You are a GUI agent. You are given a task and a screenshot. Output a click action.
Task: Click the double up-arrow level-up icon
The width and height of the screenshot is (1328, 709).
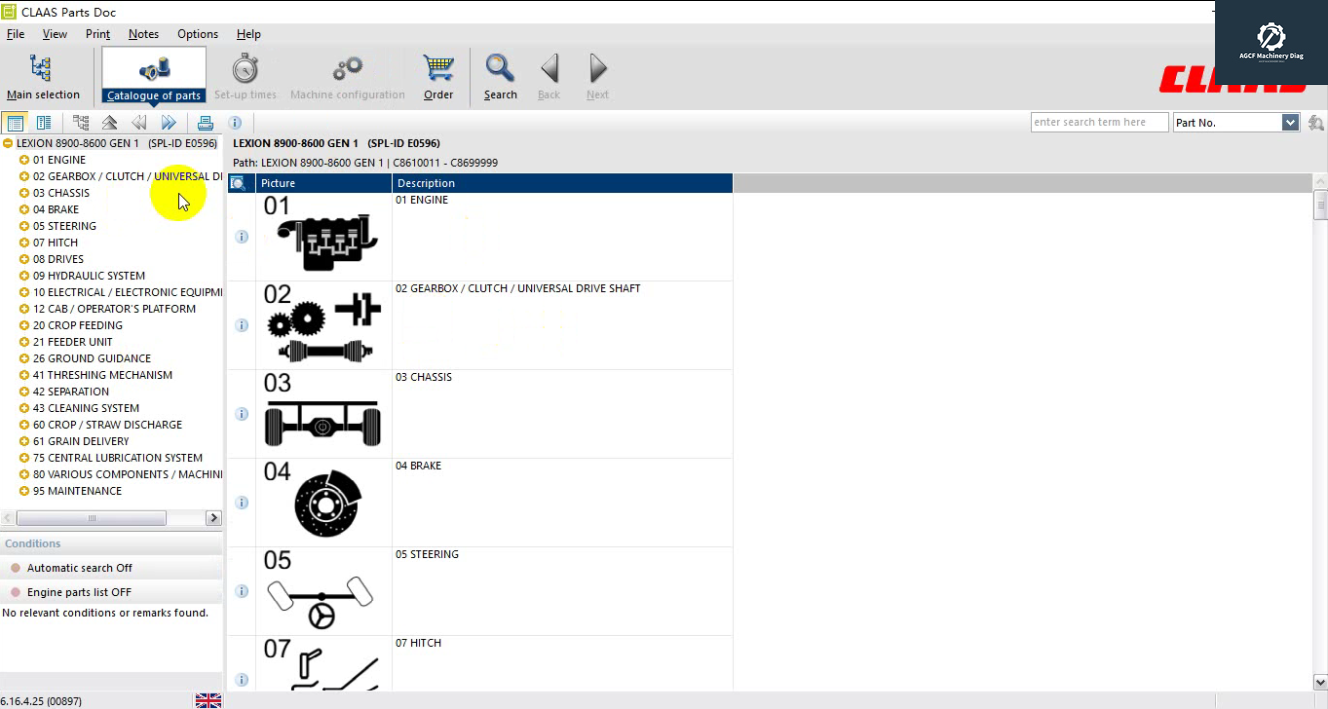tap(110, 123)
